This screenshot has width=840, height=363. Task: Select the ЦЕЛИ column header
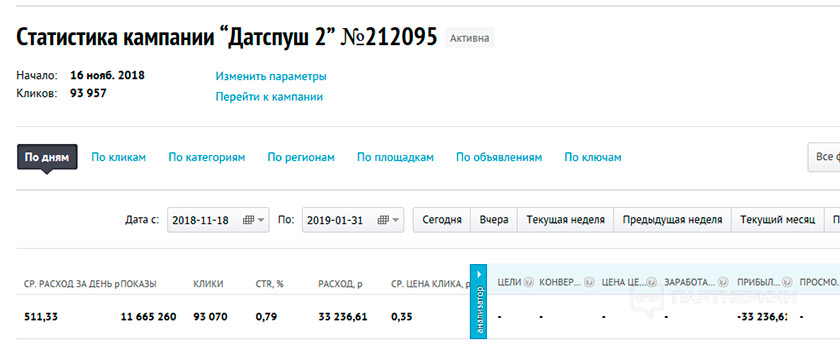(x=509, y=282)
